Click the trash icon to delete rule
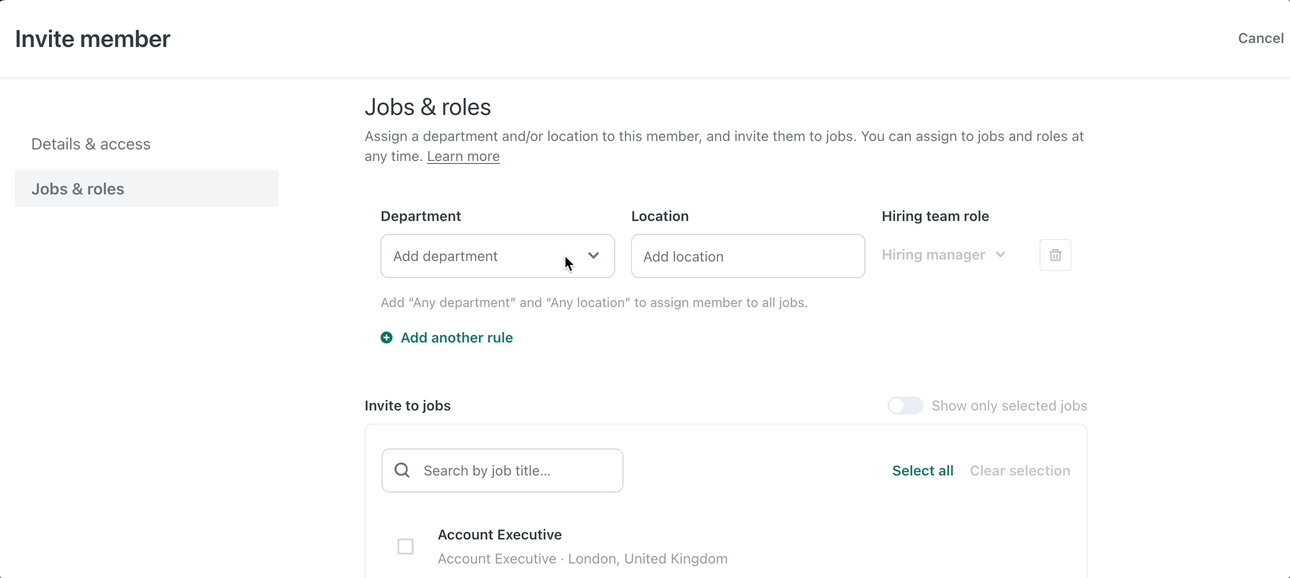The width and height of the screenshot is (1290, 578). tap(1055, 256)
